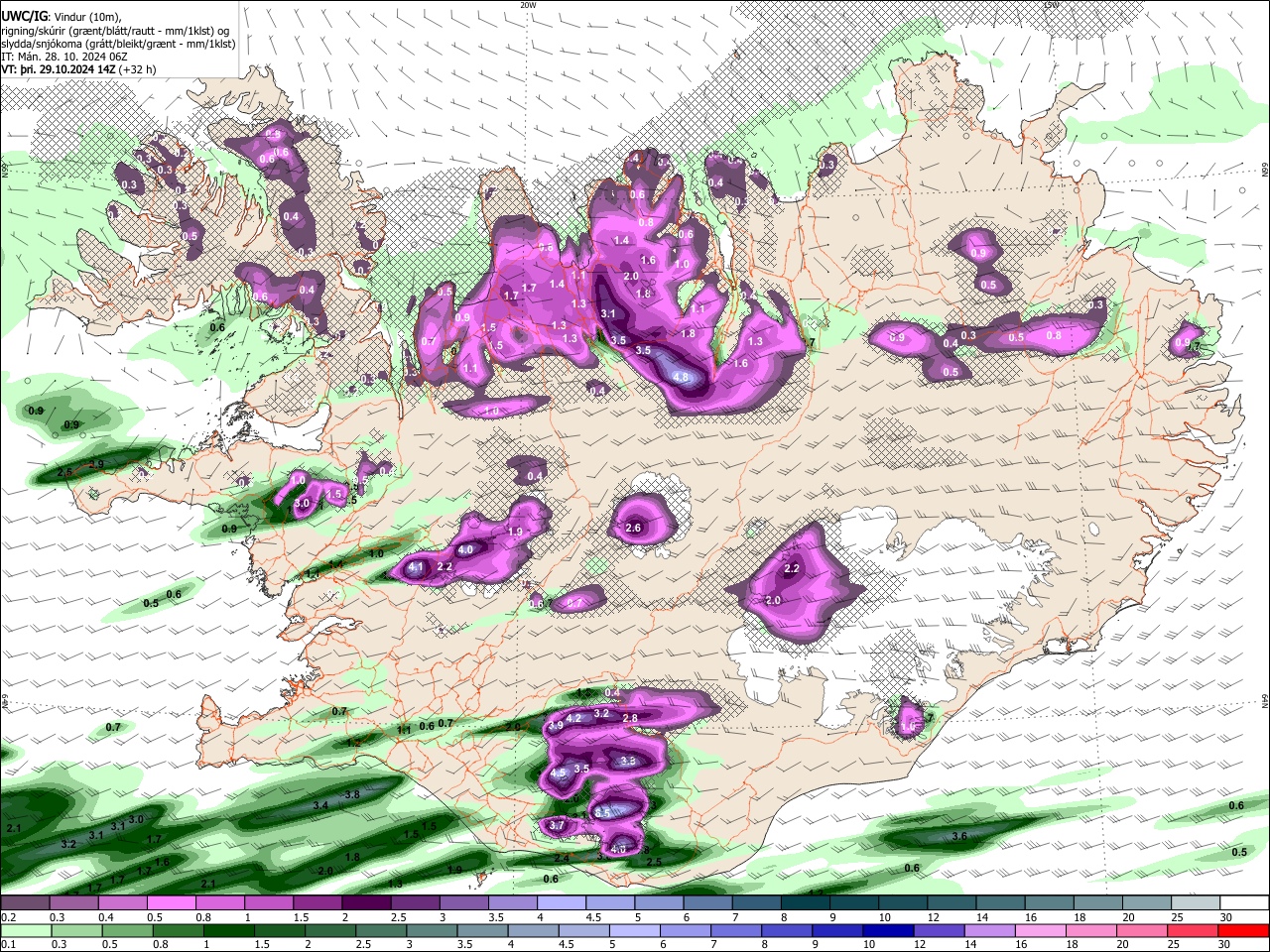This screenshot has height=952, width=1270.
Task: Pick the white swatch after 30 on snow scale
Action: [x=1243, y=903]
